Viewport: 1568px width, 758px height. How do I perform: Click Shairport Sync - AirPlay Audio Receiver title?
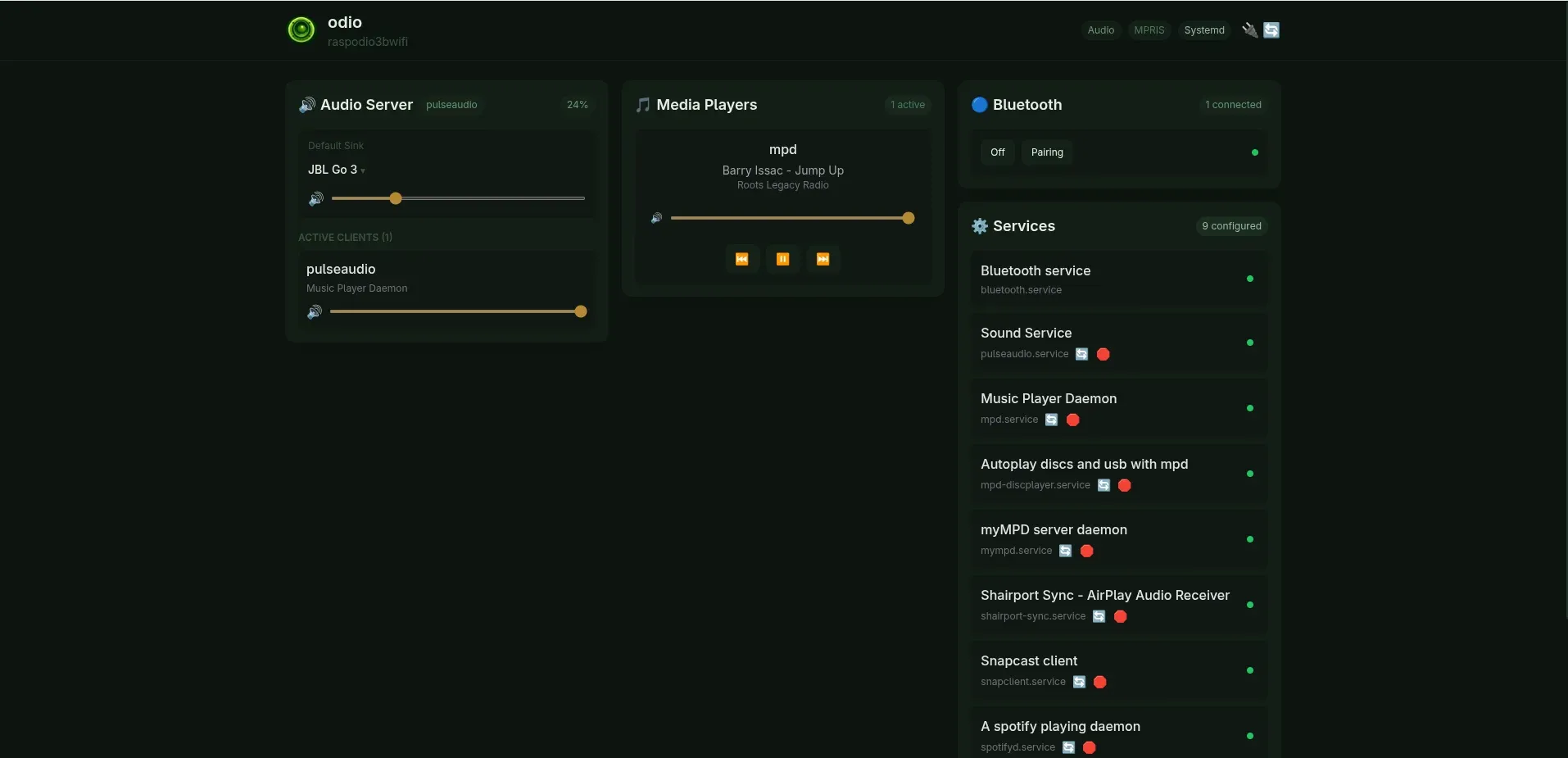click(1105, 595)
